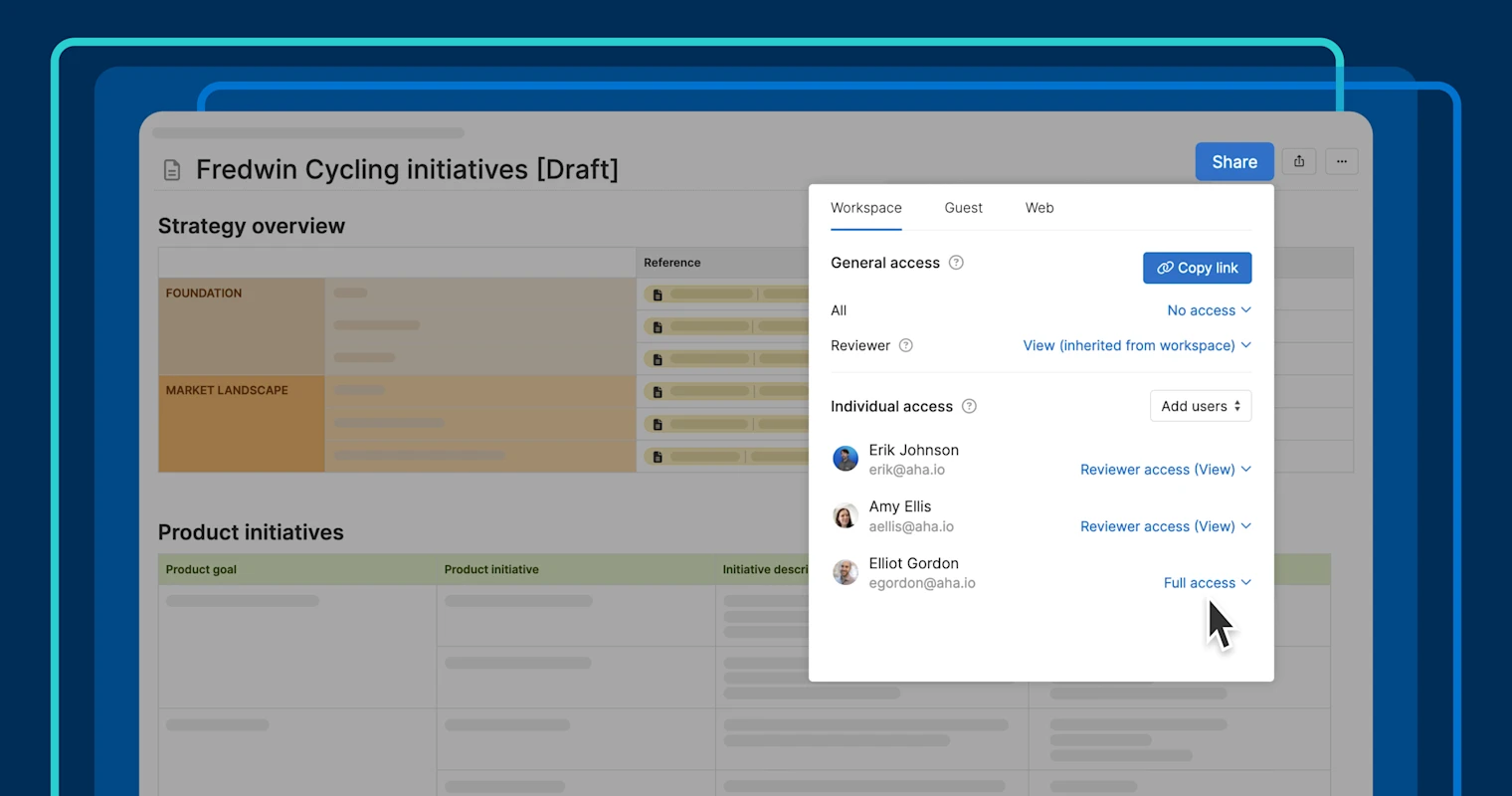The width and height of the screenshot is (1512, 796).
Task: Click a reference document icon in Strategy overview
Action: (x=656, y=294)
